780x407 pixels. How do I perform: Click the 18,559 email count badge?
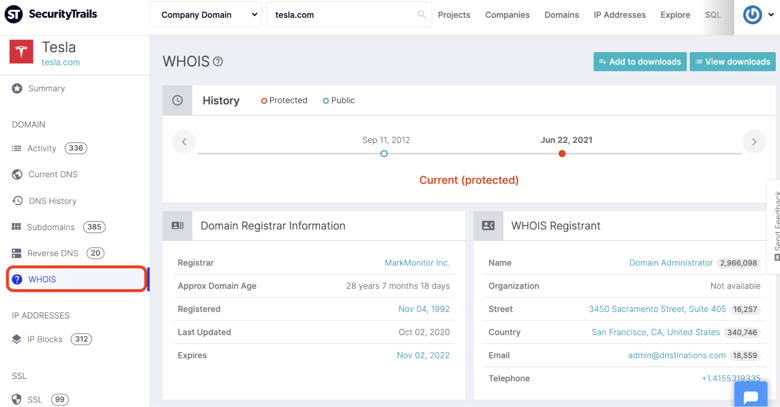(745, 355)
